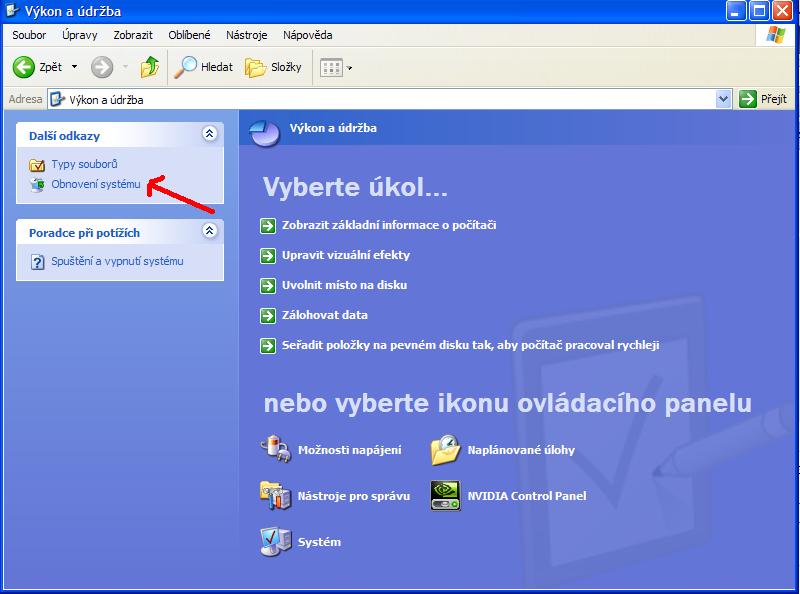Click arrow icon beside Seřadit položky
800x594 pixels.
268,346
